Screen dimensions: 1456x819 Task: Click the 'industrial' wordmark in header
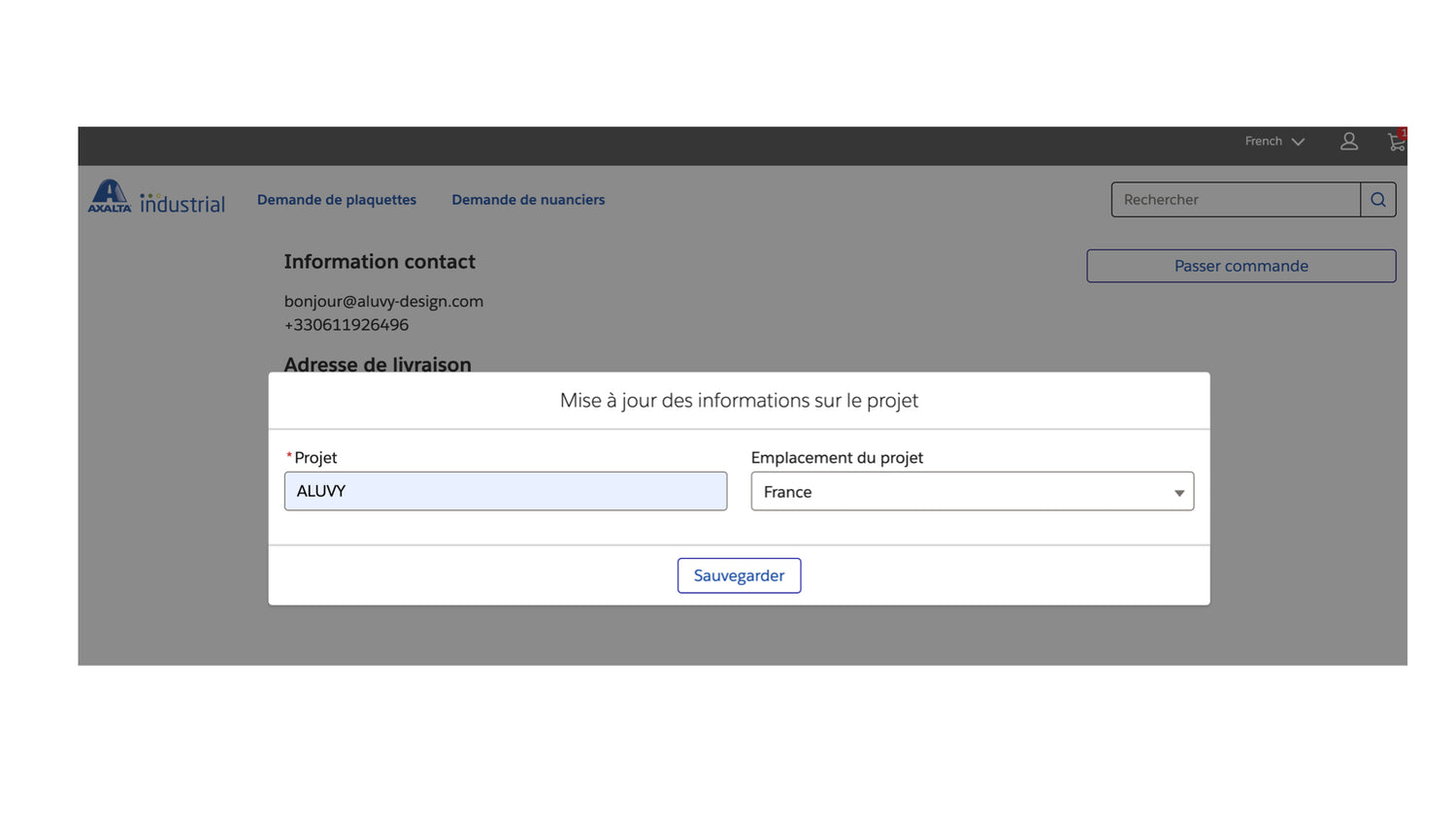tap(182, 204)
